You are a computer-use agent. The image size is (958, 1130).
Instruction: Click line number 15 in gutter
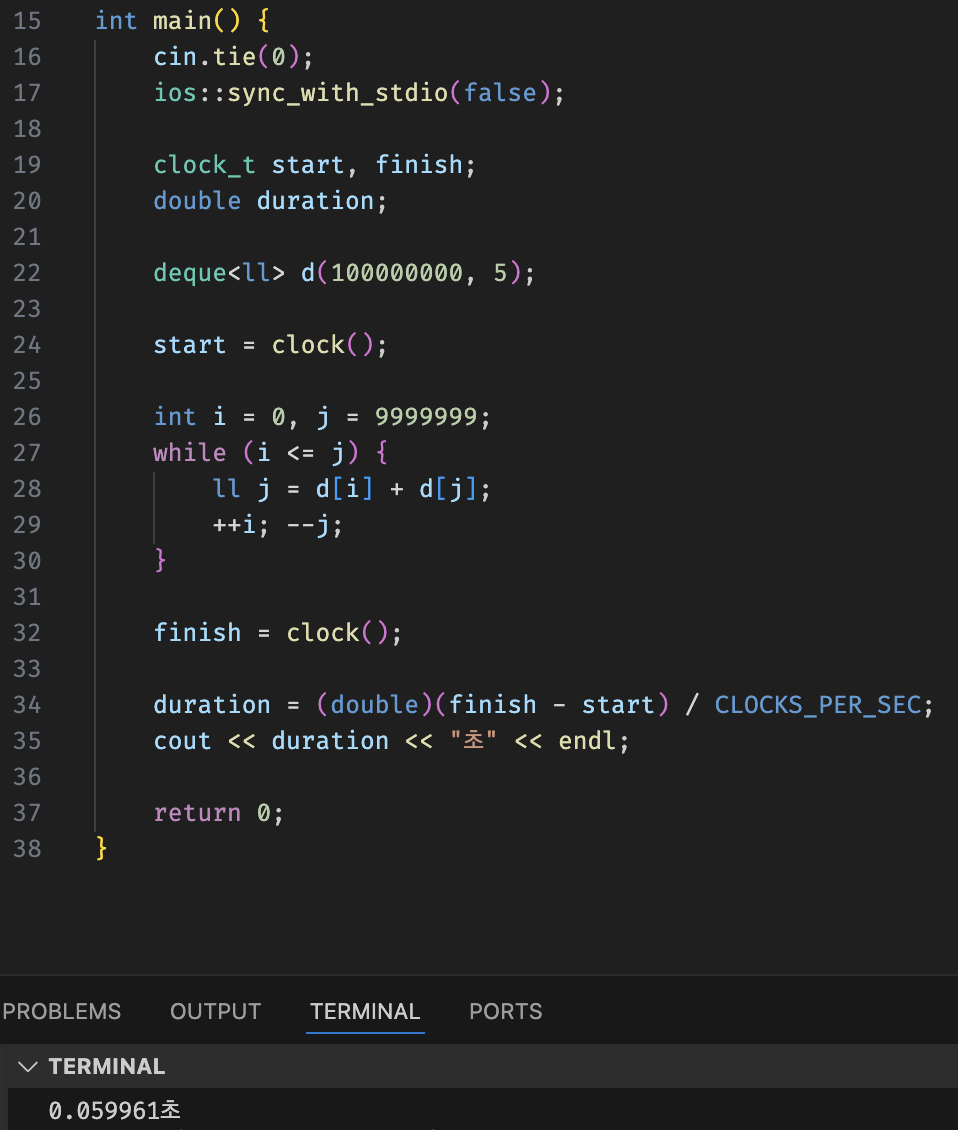27,21
